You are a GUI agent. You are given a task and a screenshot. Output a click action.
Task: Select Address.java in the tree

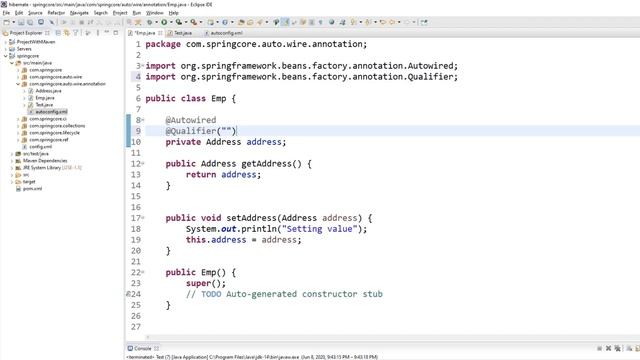48,91
